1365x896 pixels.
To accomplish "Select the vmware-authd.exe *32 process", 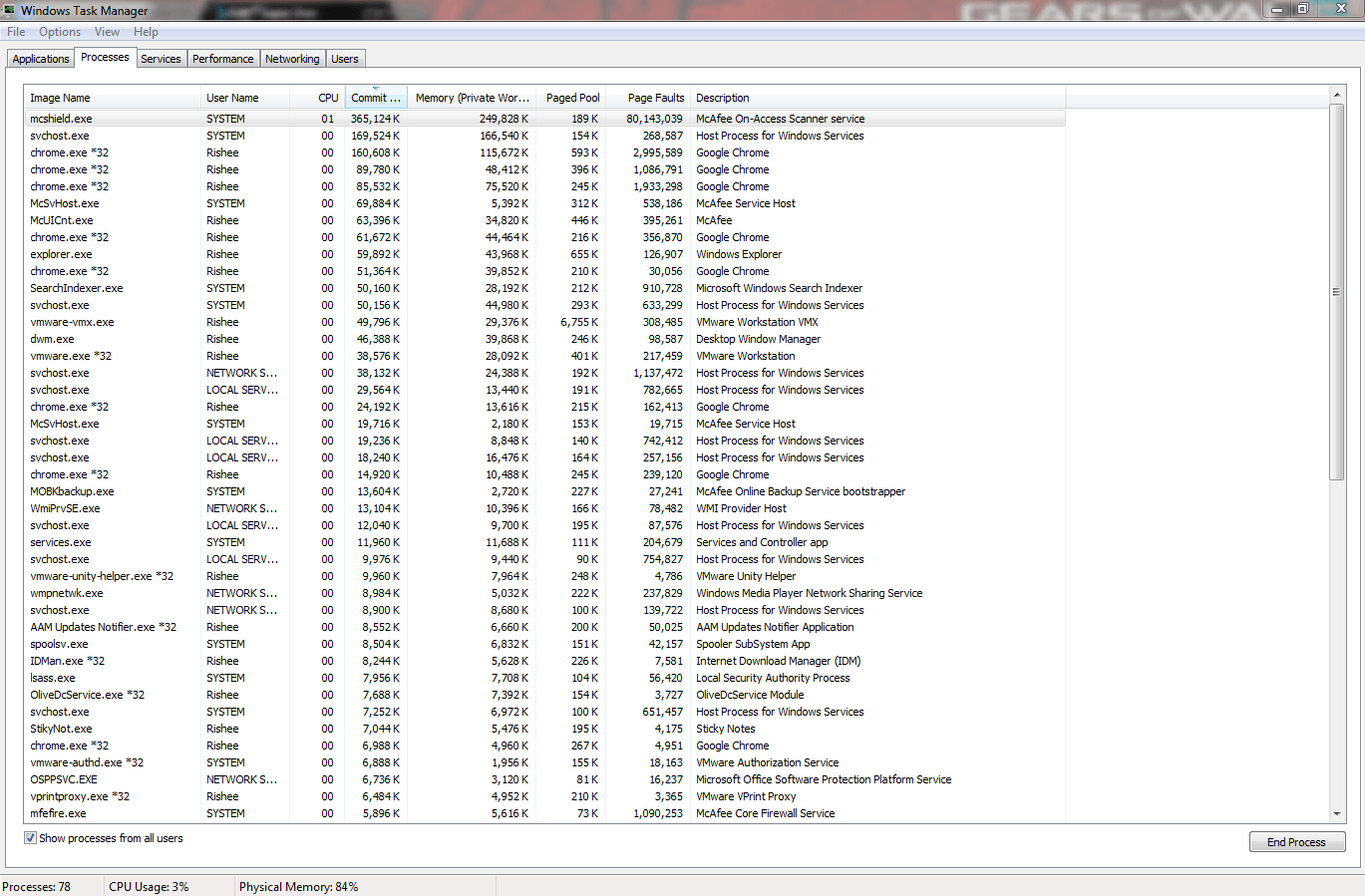I will pyautogui.click(x=544, y=762).
